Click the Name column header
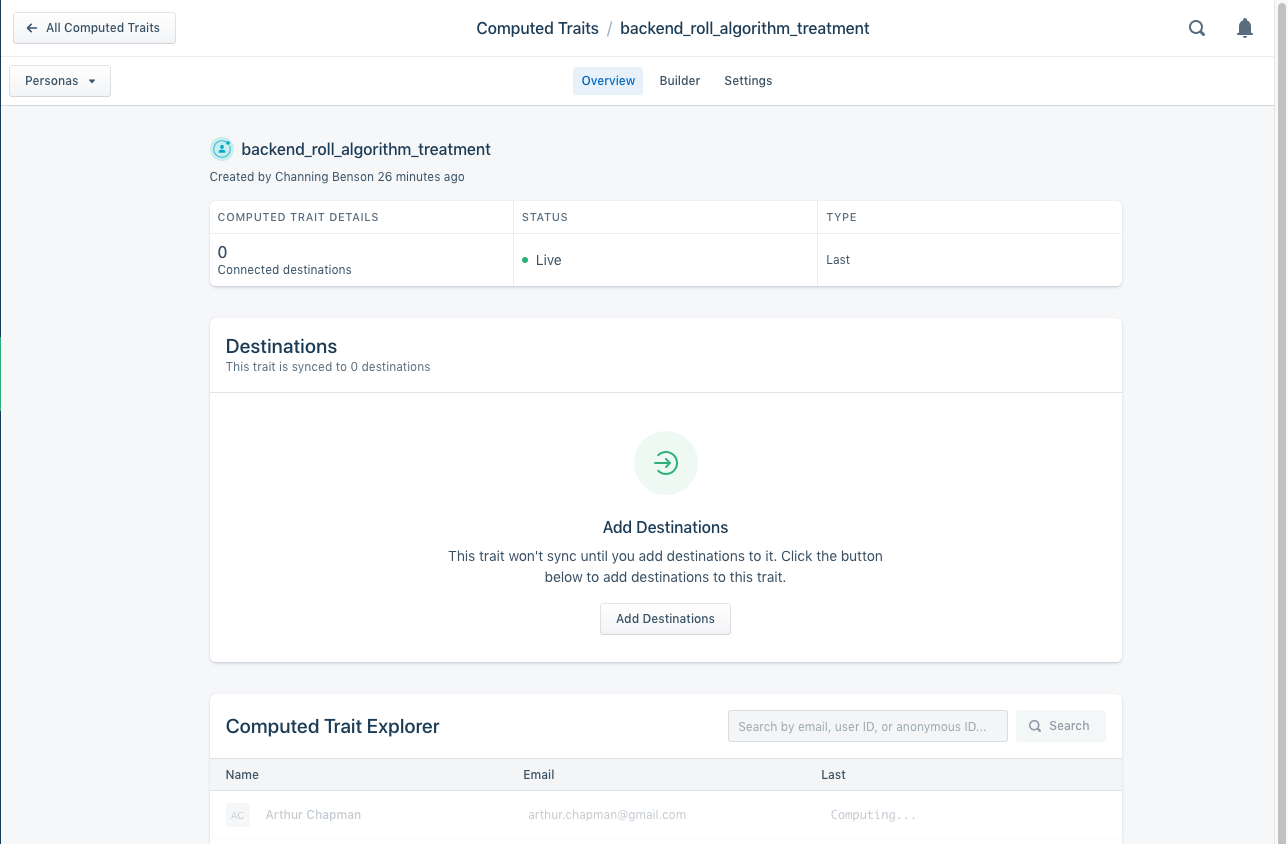The image size is (1288, 844). click(x=242, y=775)
